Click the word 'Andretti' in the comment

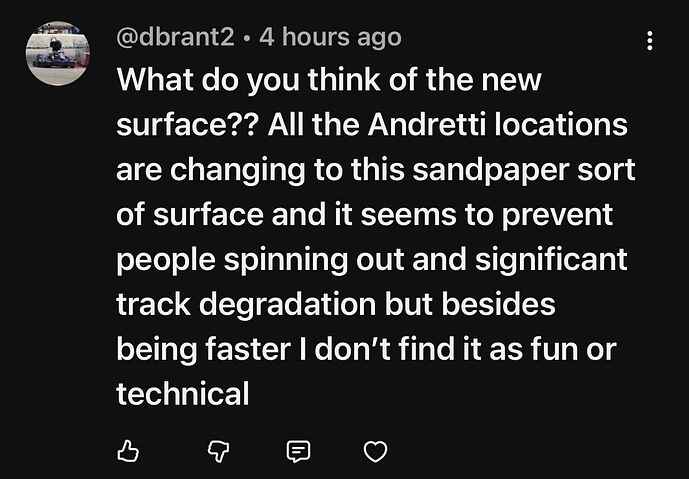[427, 125]
